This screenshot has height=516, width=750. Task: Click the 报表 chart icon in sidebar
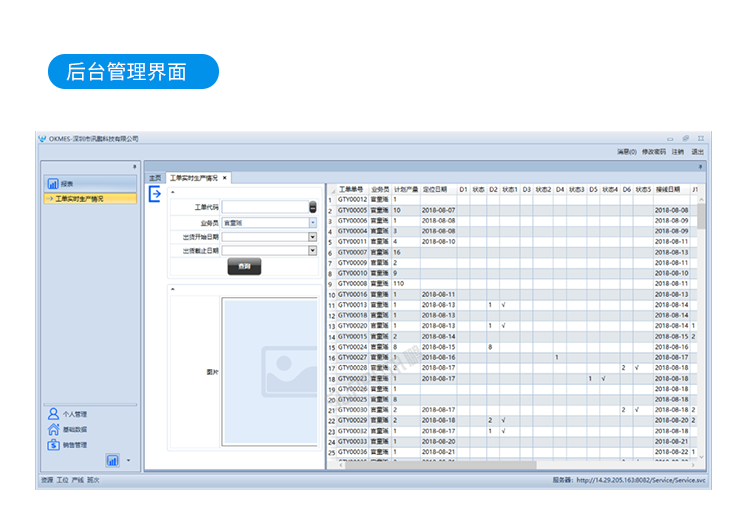52,184
